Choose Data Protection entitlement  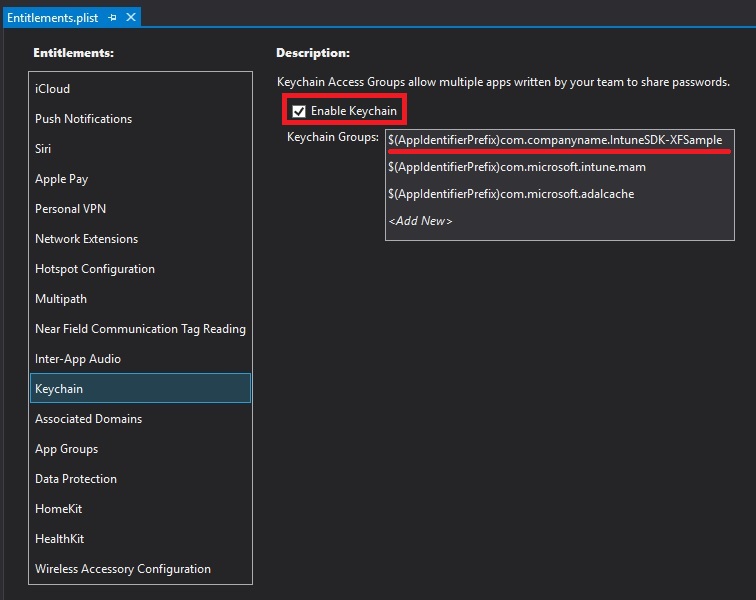(140, 478)
